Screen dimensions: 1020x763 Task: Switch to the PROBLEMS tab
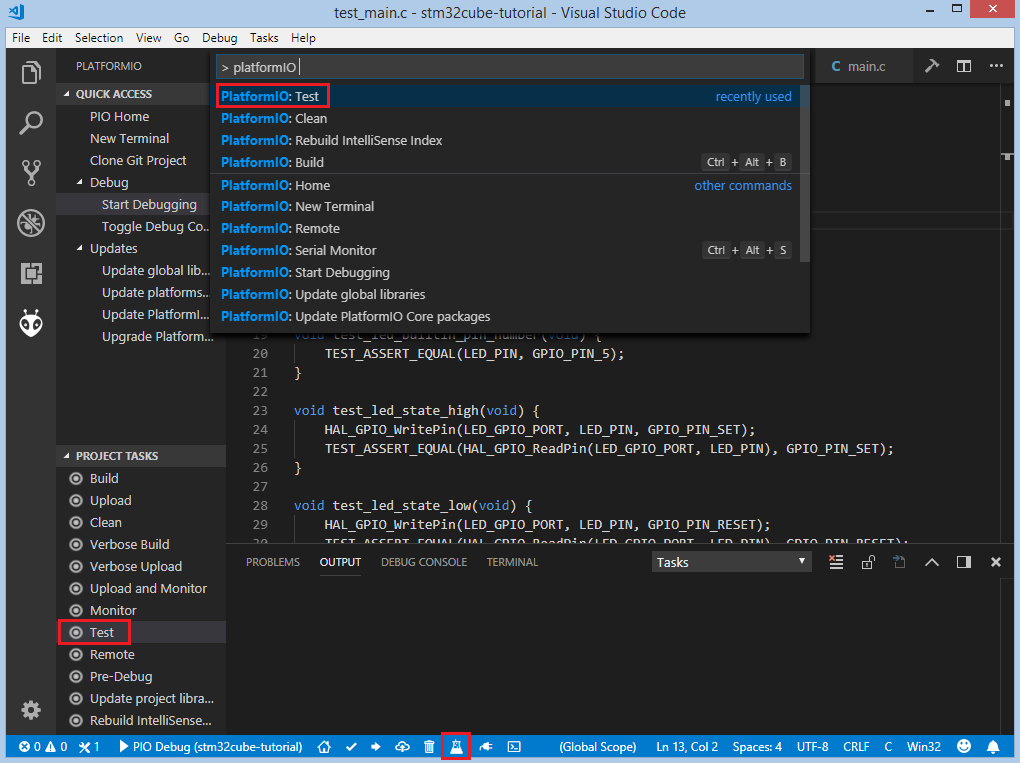pyautogui.click(x=273, y=562)
